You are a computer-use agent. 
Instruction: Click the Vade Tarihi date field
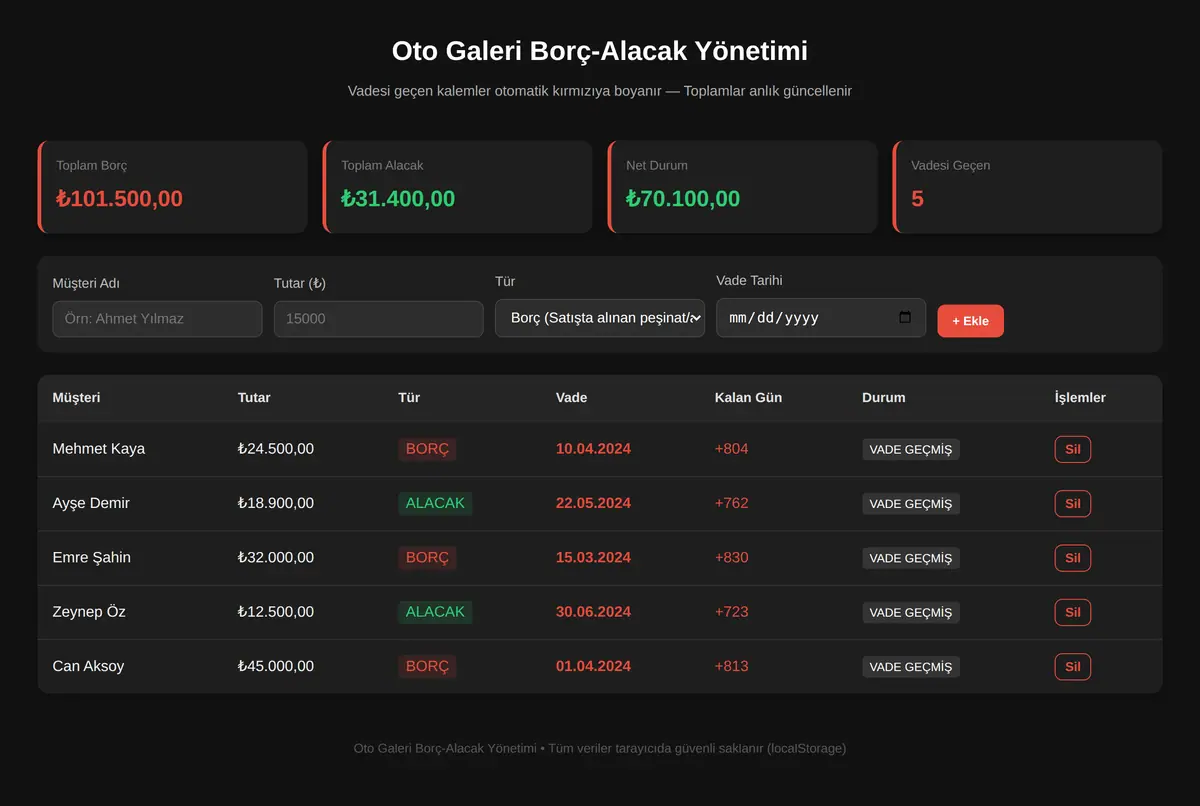[x=821, y=318]
